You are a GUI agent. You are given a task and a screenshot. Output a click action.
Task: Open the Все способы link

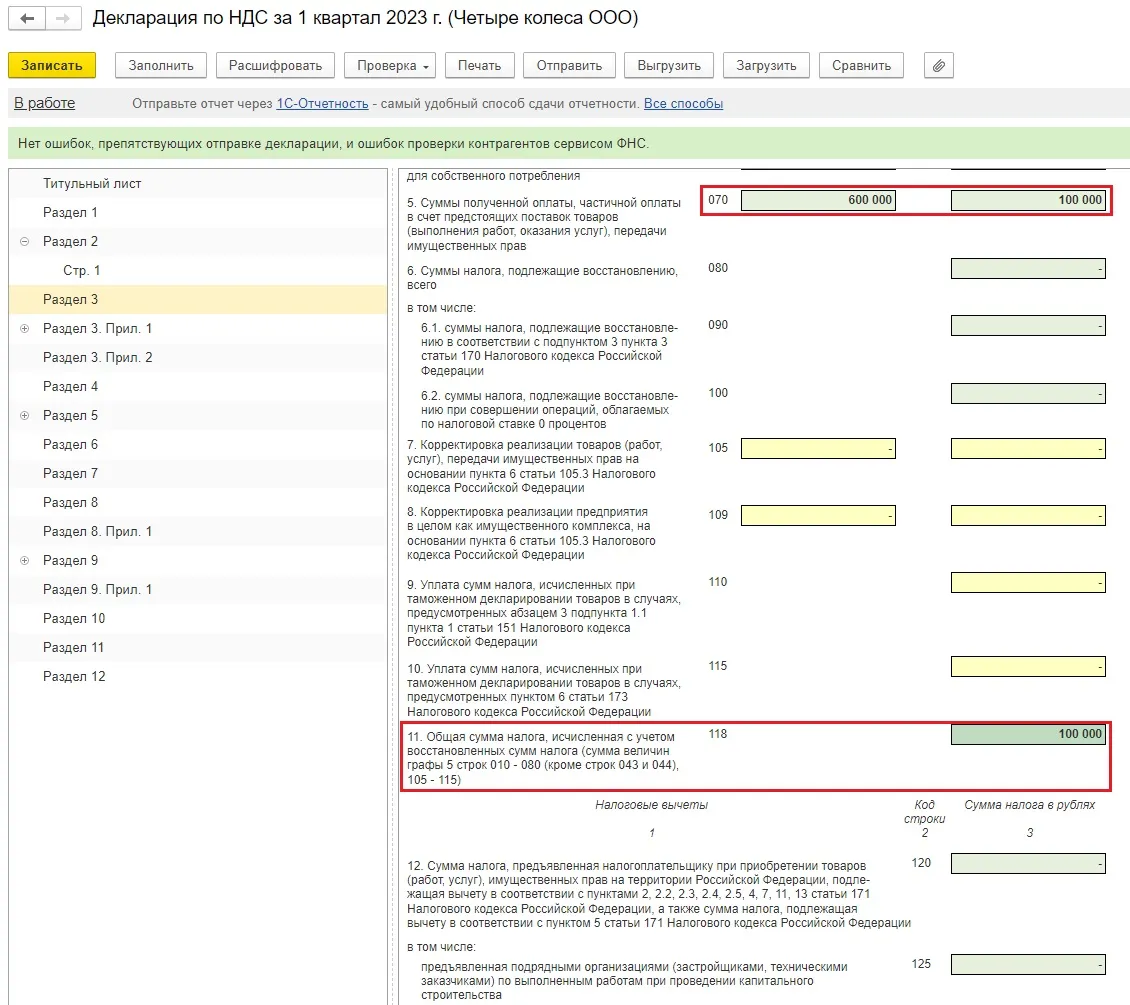point(683,104)
